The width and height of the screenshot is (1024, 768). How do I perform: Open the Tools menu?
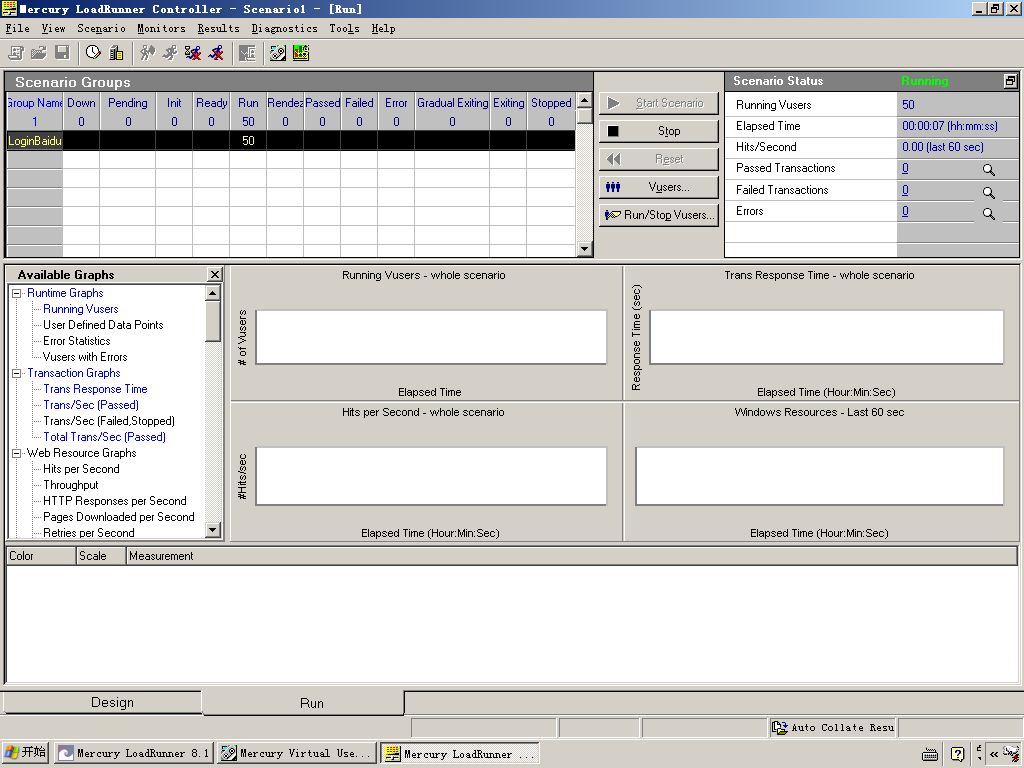pos(344,29)
